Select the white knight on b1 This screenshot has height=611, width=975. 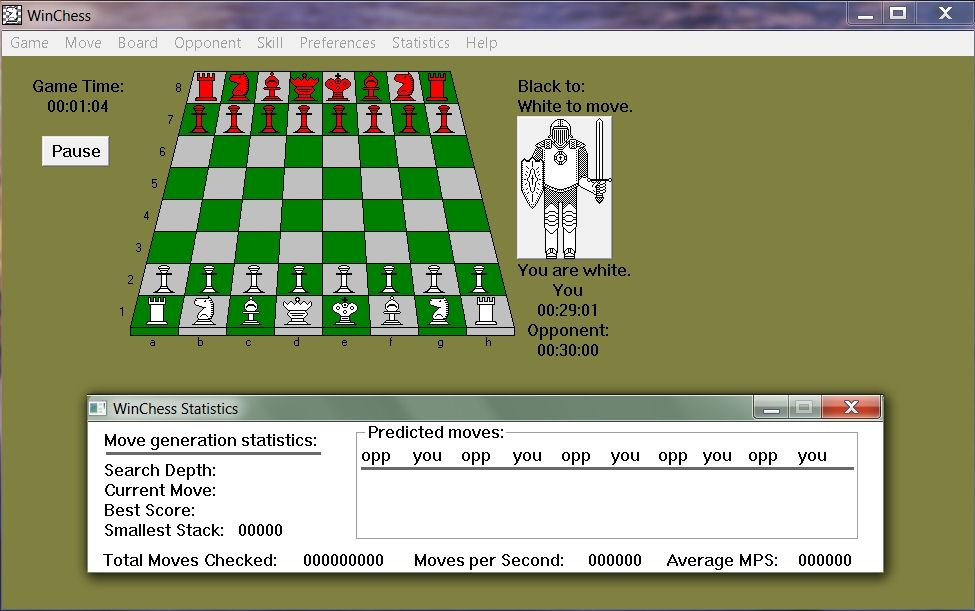pos(204,311)
